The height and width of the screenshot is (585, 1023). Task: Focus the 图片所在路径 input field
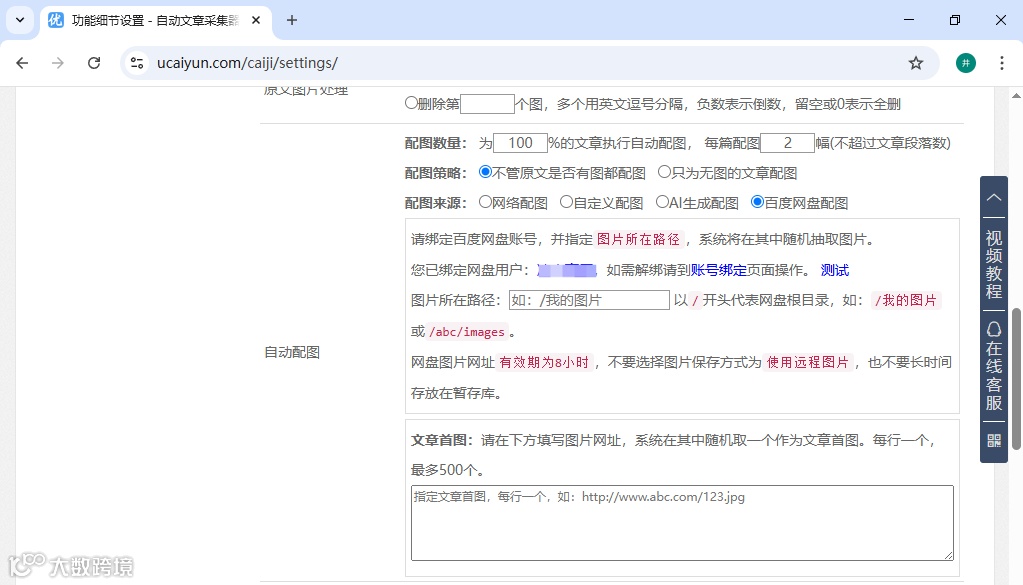pos(589,300)
